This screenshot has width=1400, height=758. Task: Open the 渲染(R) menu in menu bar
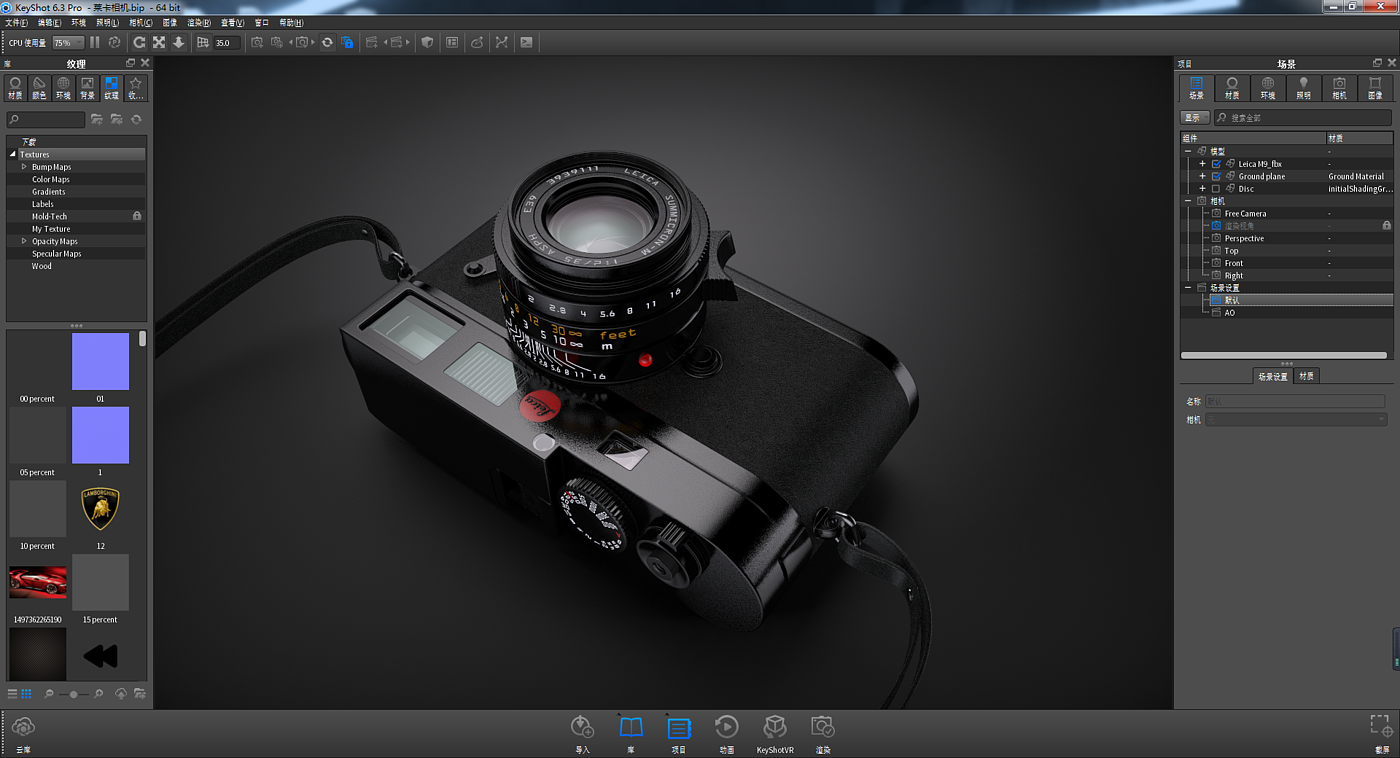(x=199, y=22)
